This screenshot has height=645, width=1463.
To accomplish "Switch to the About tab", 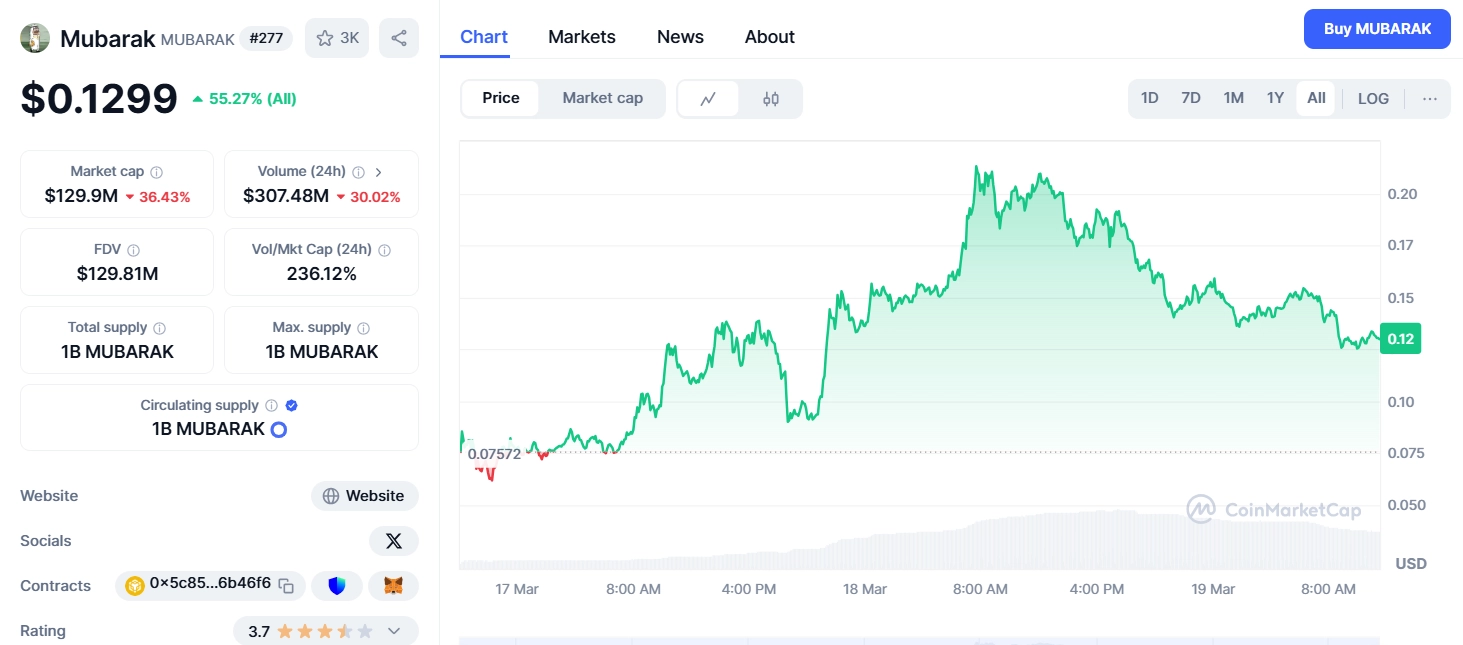I will pyautogui.click(x=770, y=37).
